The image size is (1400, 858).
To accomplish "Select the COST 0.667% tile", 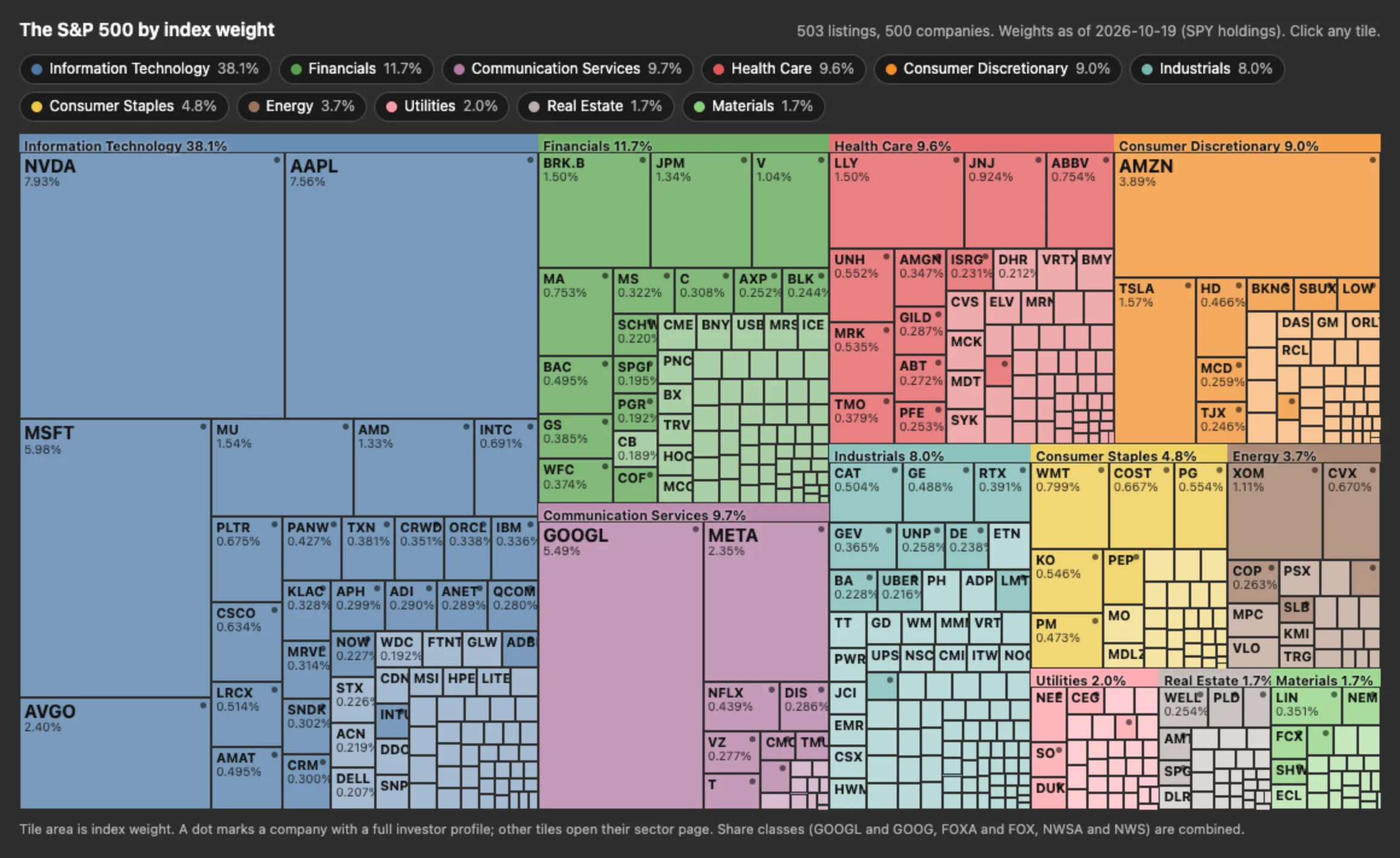I will pyautogui.click(x=1141, y=505).
